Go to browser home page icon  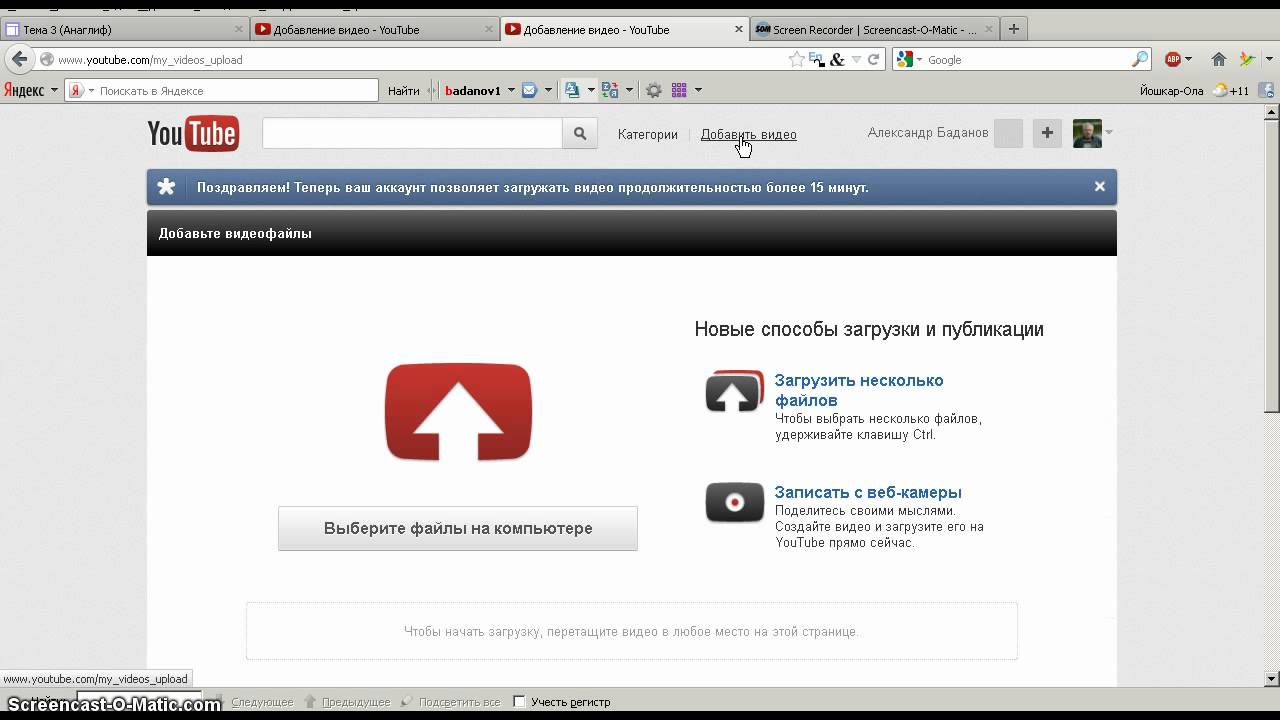pos(1218,60)
